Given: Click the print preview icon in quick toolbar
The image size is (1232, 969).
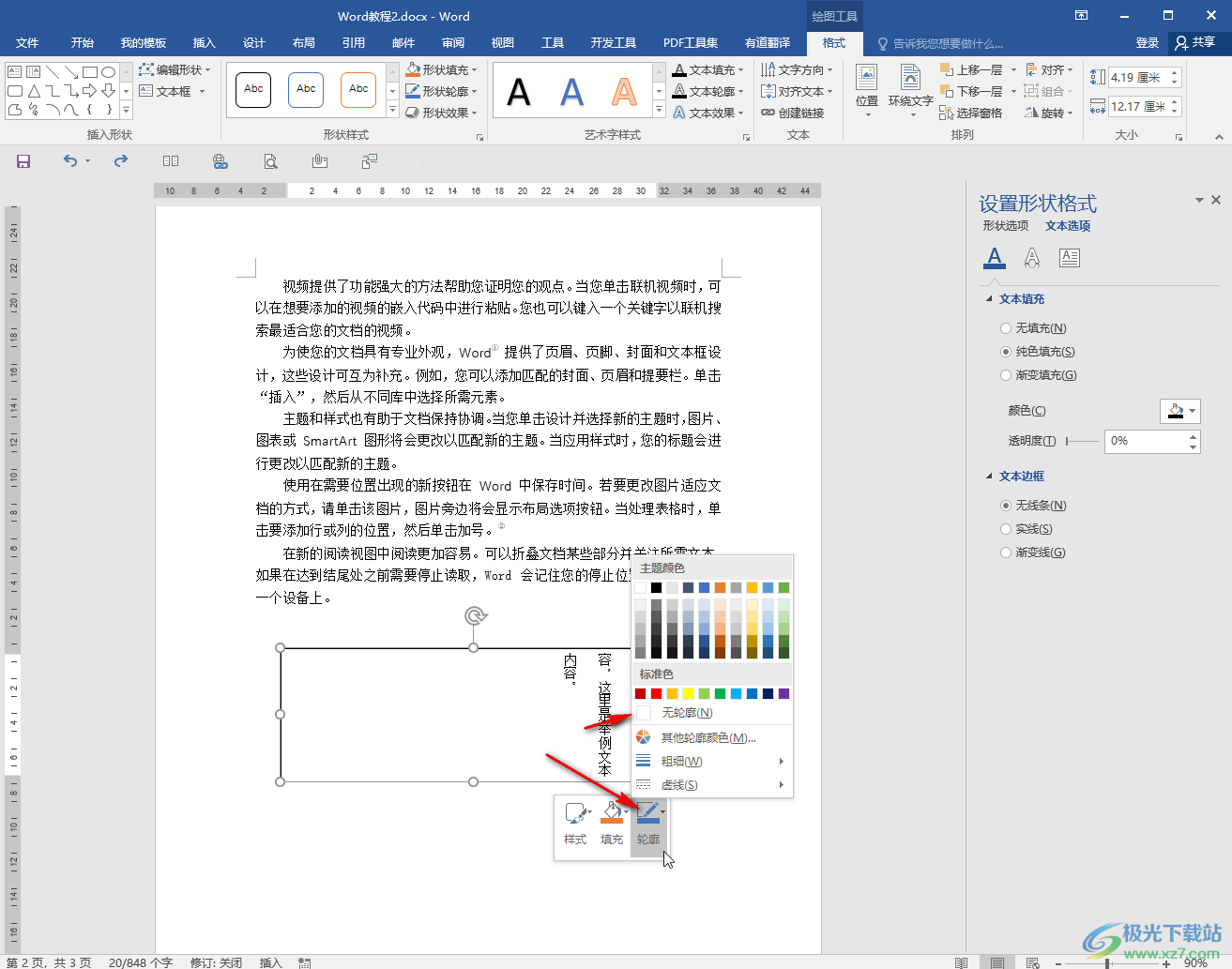Looking at the screenshot, I should pyautogui.click(x=270, y=161).
